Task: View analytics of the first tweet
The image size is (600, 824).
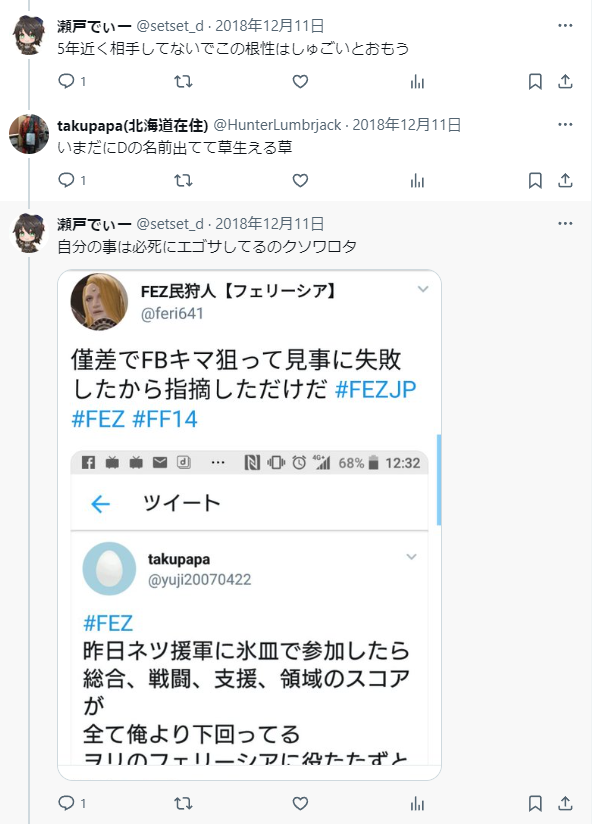Action: point(417,81)
